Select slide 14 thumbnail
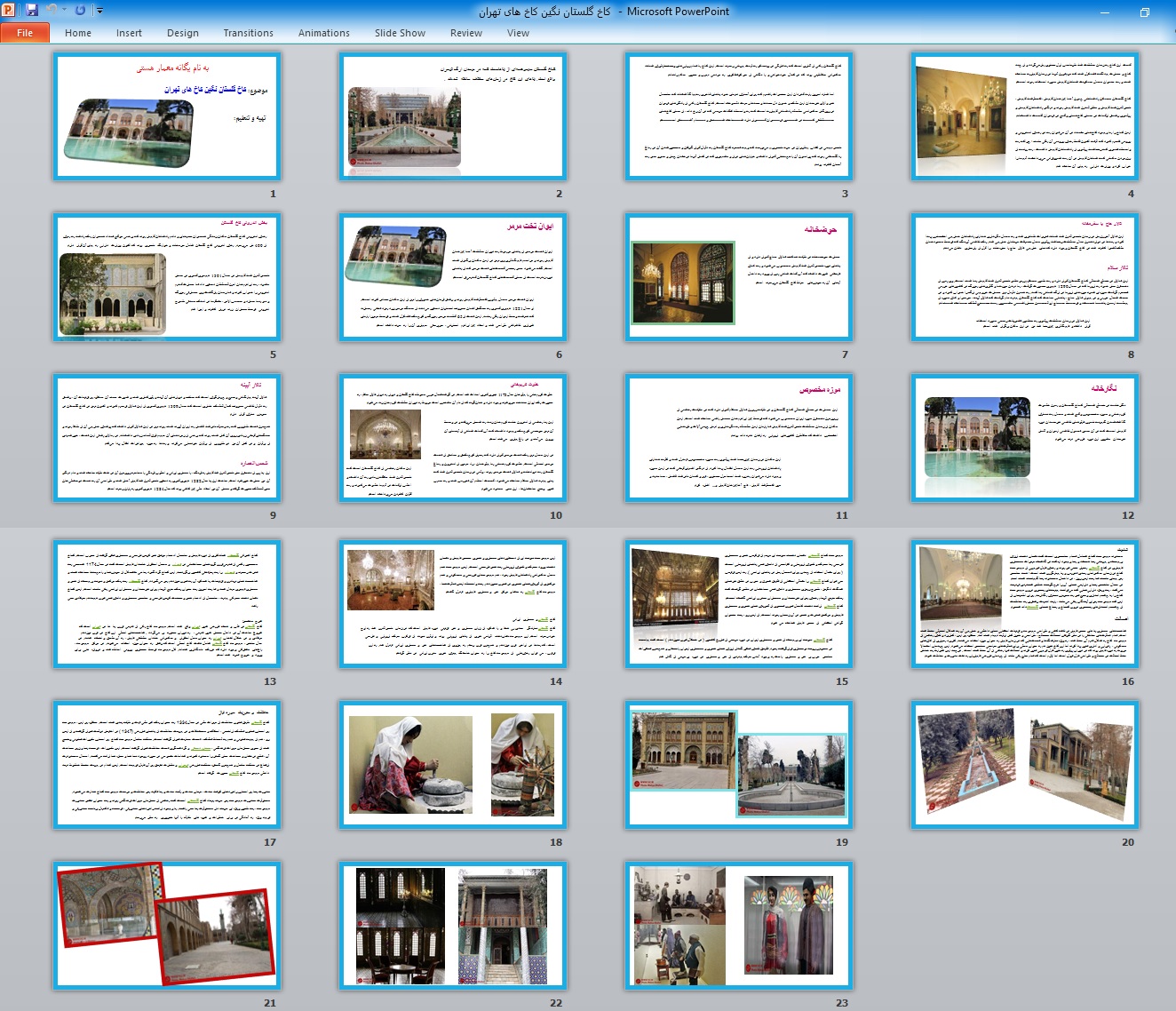1176x1011 pixels. [x=453, y=604]
